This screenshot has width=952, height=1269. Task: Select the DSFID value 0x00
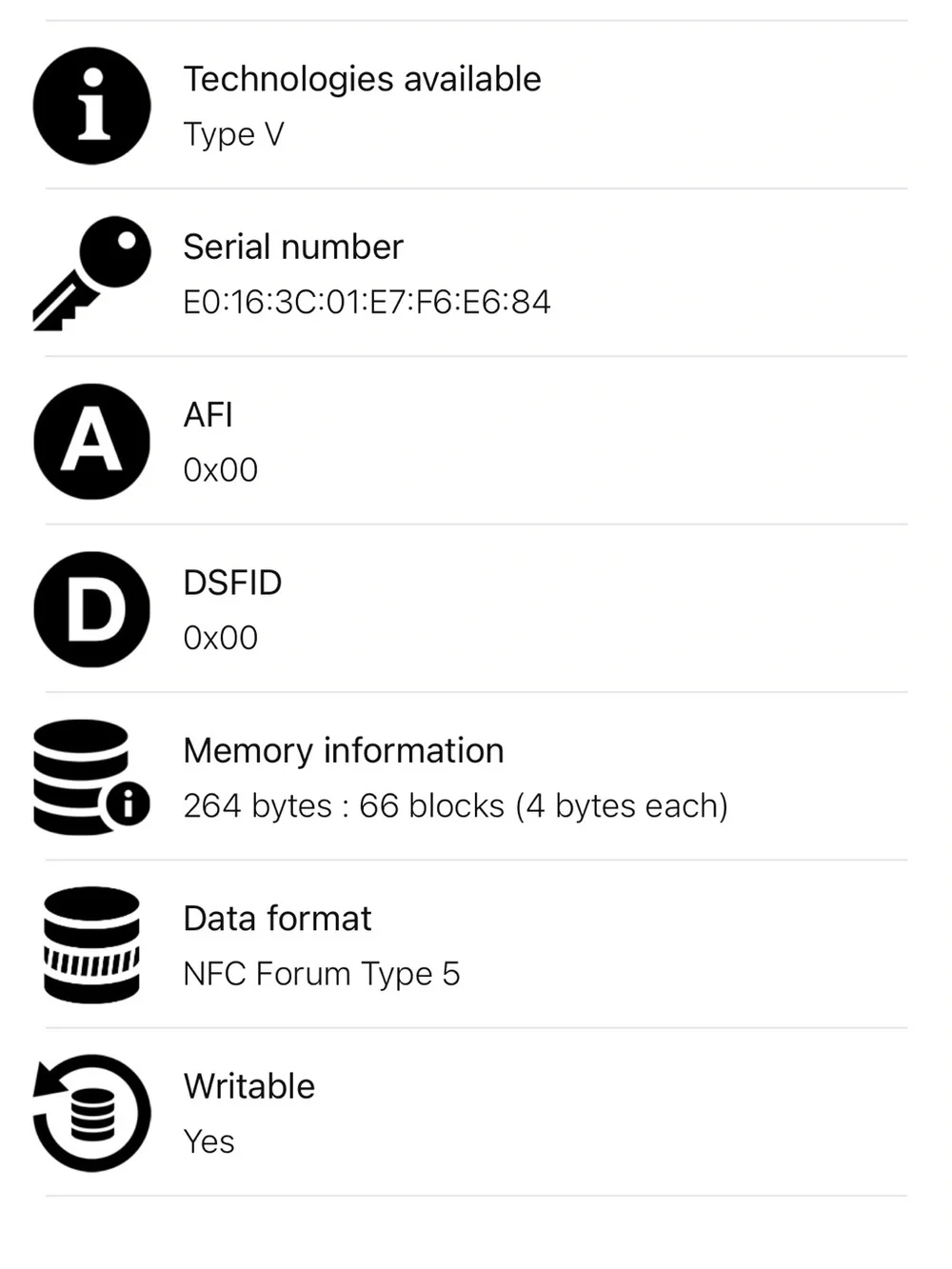click(x=220, y=637)
